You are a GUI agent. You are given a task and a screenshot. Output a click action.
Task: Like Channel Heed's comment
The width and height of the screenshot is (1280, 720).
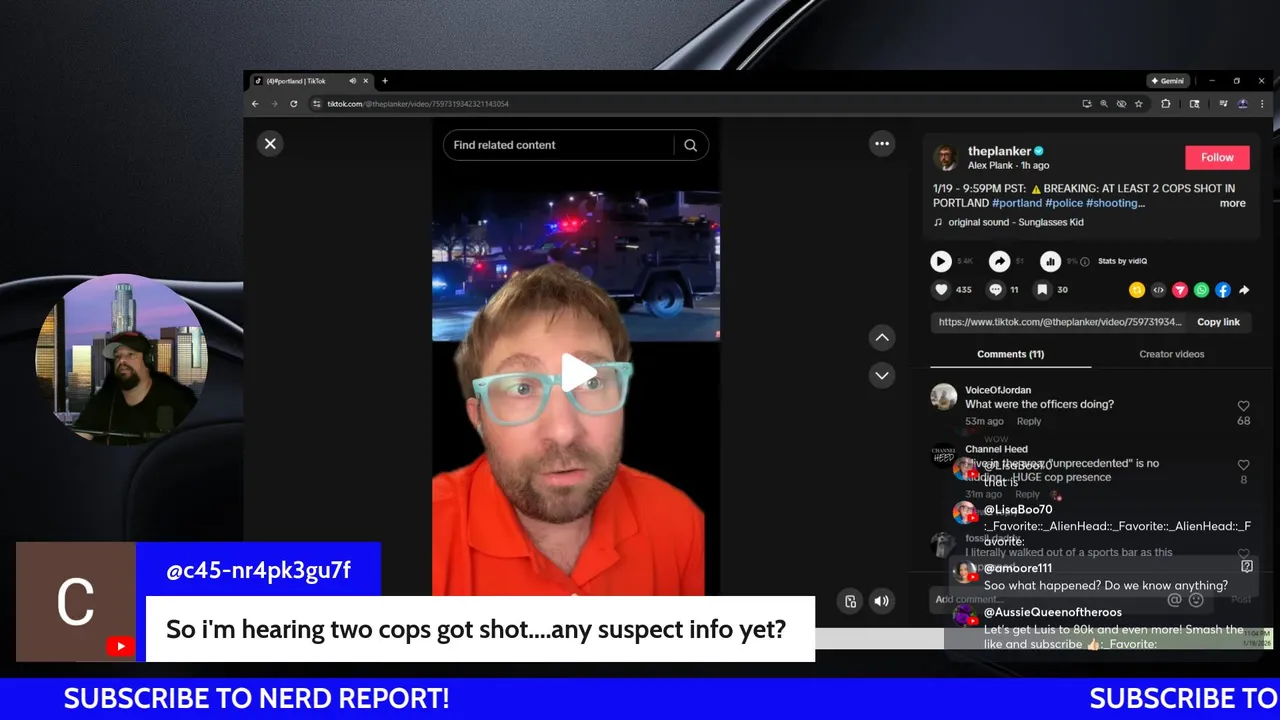[x=1243, y=465]
